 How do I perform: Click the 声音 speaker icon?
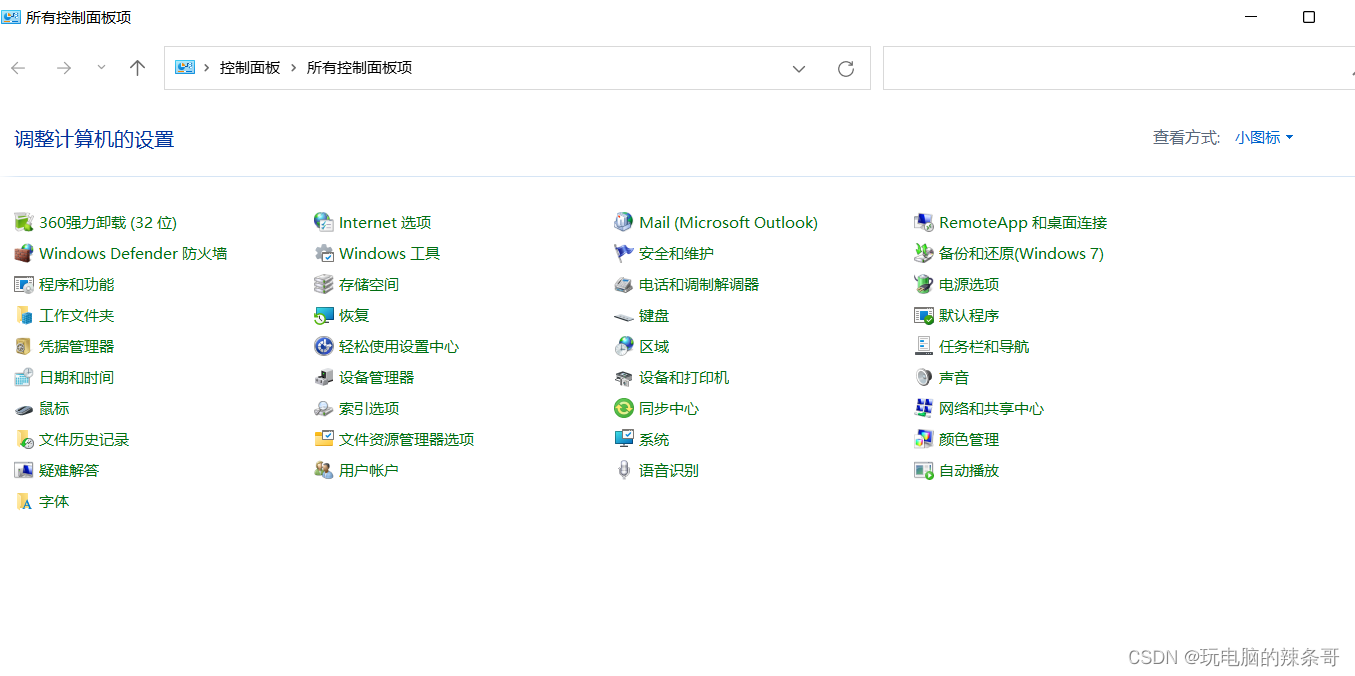tap(924, 377)
